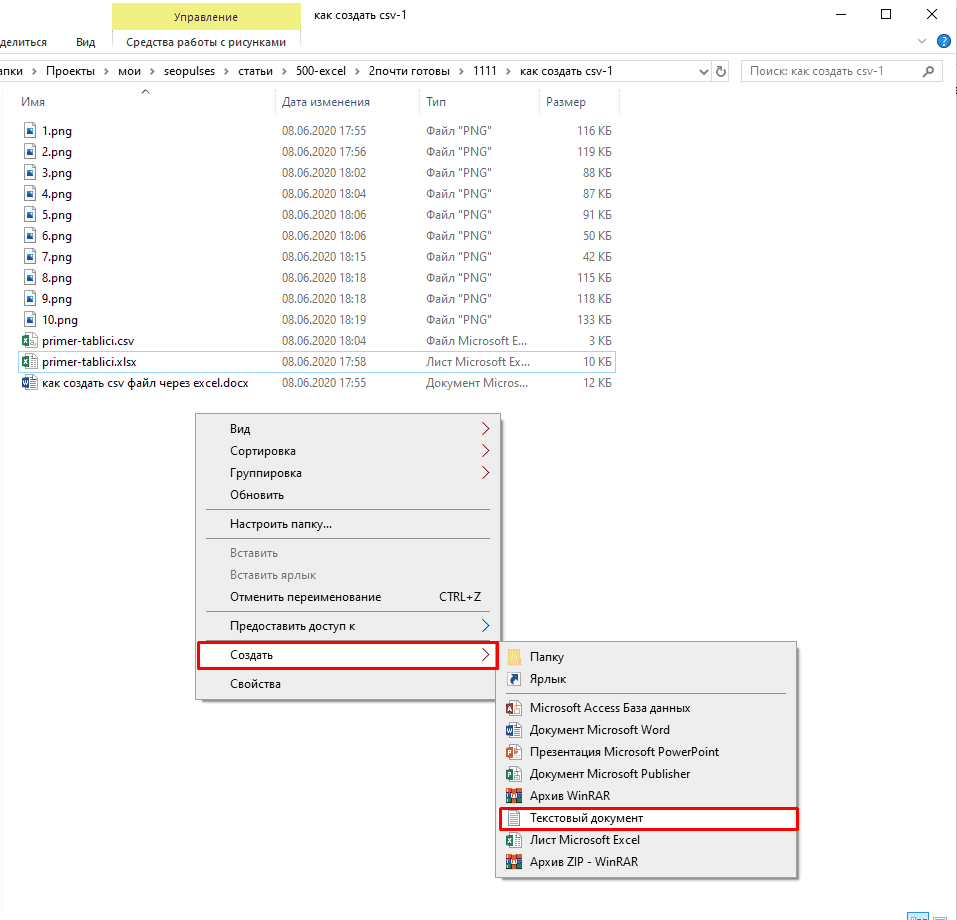Viewport: 957px width, 920px height.
Task: Sort files by Дата изменения column
Action: coord(326,102)
